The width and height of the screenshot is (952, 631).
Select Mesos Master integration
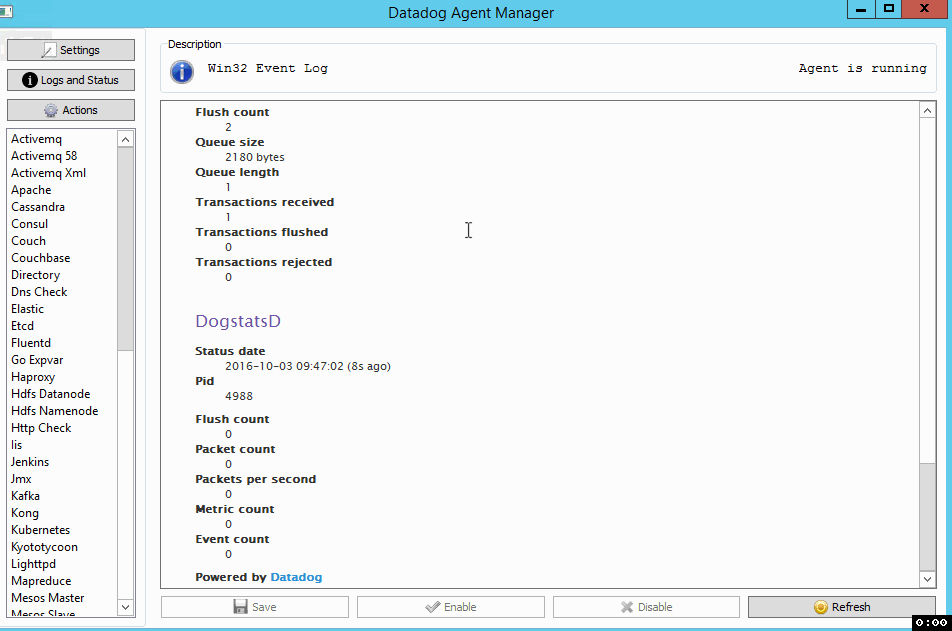tap(47, 597)
